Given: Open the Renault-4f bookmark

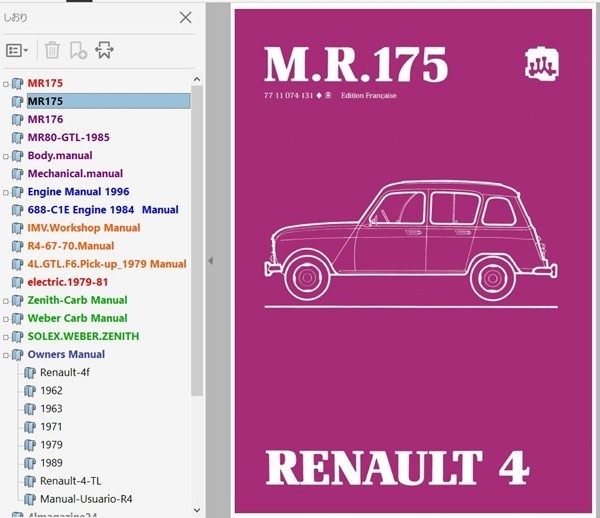Looking at the screenshot, I should pyautogui.click(x=65, y=372).
